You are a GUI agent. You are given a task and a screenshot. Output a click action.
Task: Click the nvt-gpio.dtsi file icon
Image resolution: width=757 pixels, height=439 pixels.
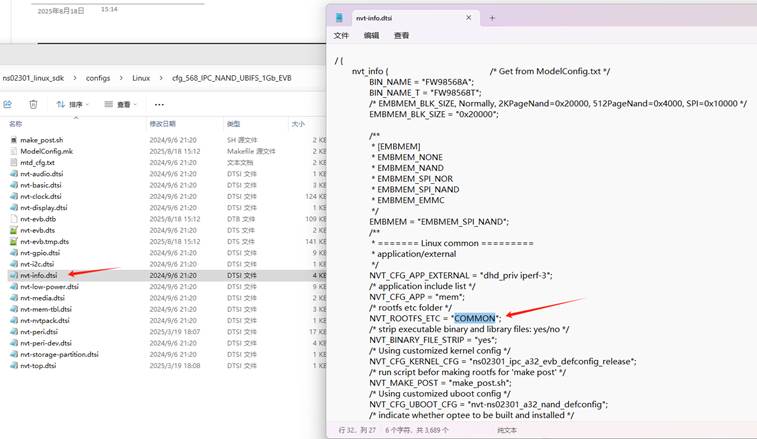(x=14, y=253)
